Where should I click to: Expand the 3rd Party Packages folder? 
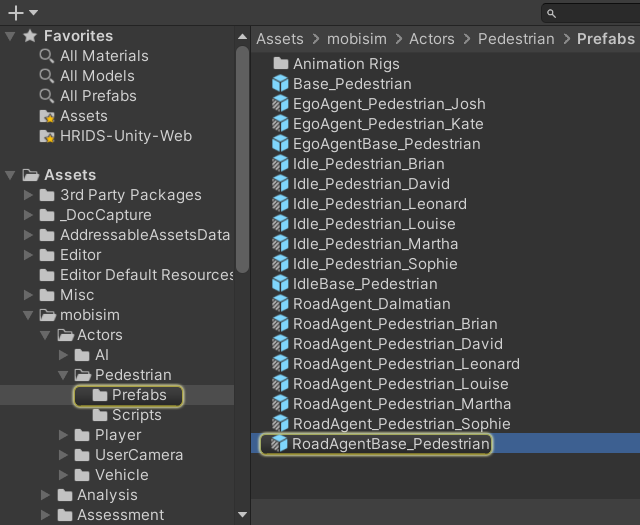[28, 195]
